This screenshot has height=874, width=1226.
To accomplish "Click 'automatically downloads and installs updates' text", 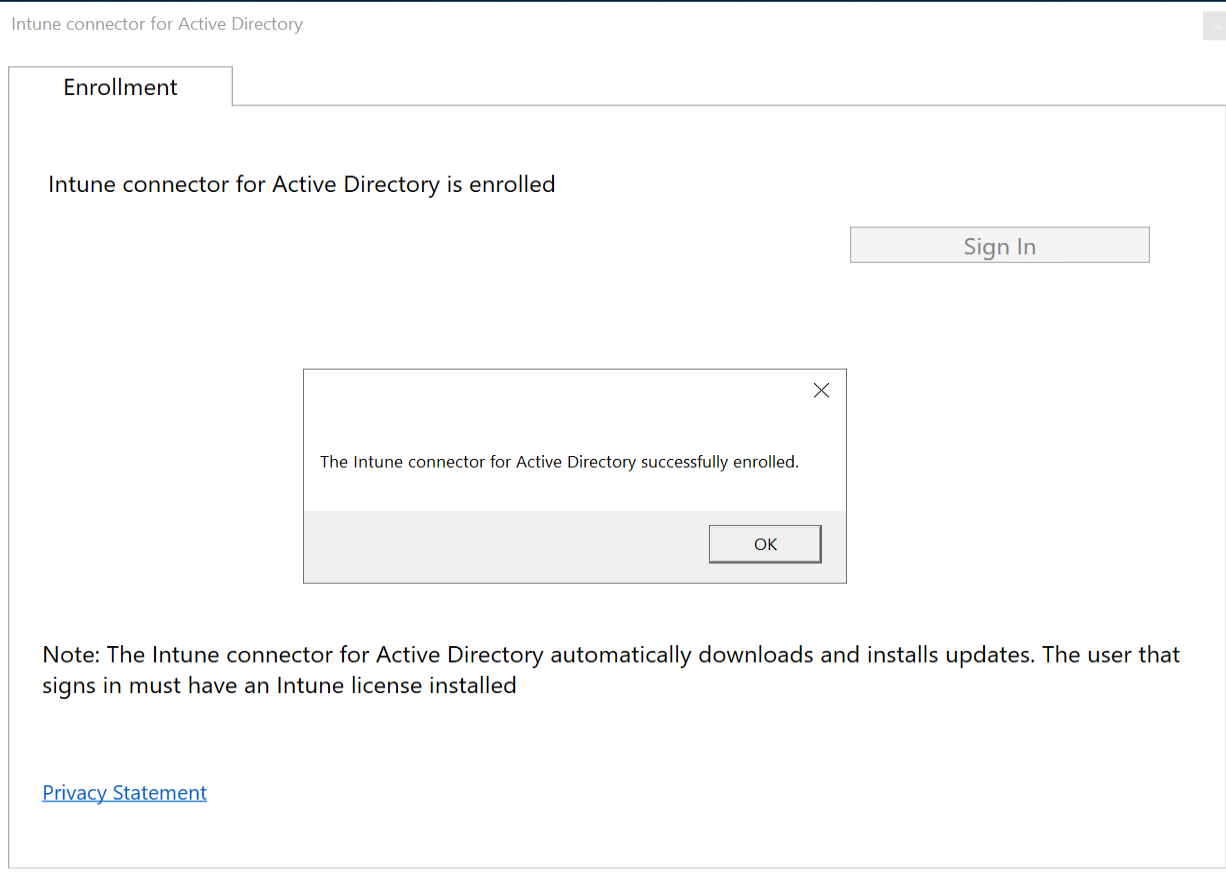I will (x=793, y=655).
